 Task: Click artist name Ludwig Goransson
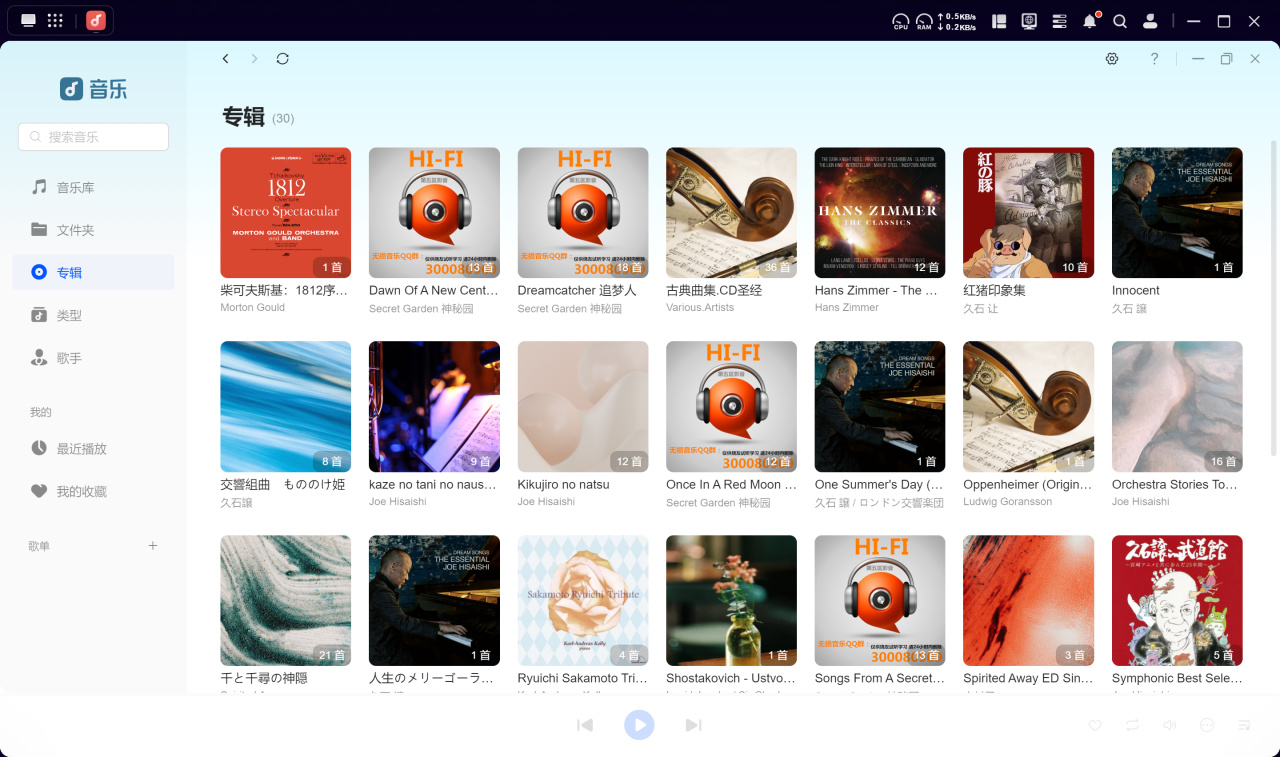(1008, 502)
